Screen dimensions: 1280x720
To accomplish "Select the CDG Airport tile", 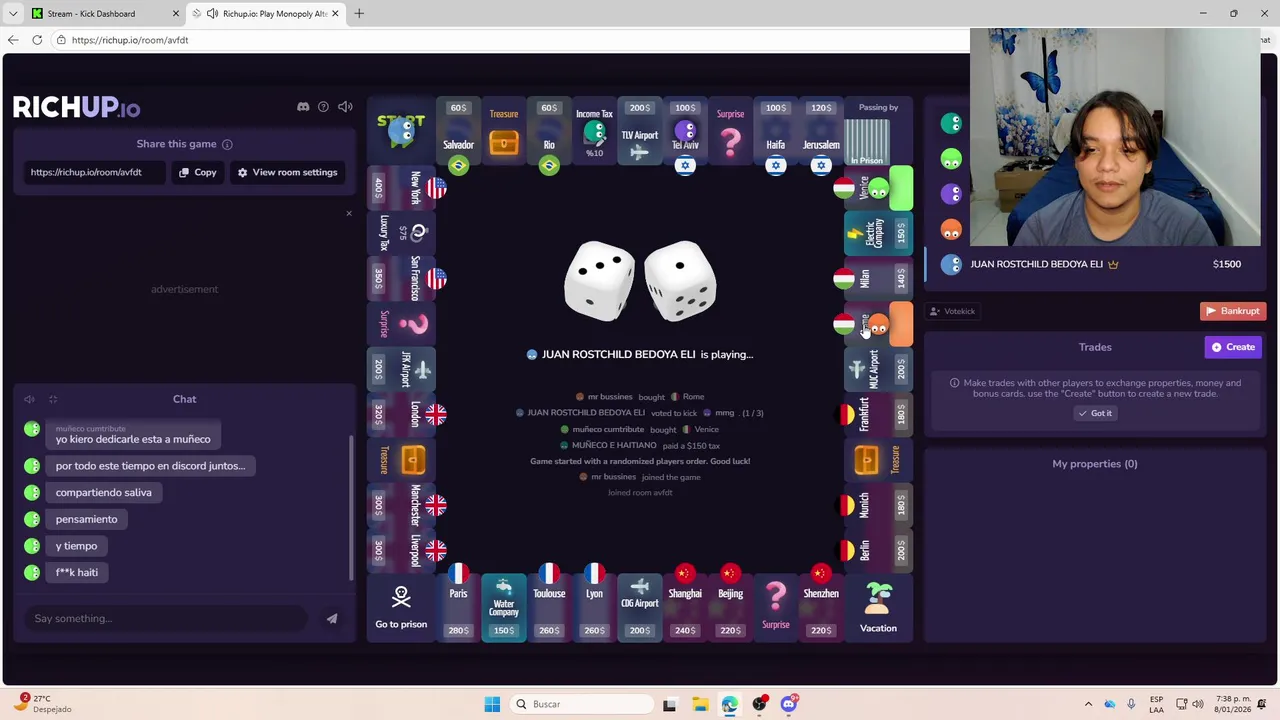I will pyautogui.click(x=640, y=606).
